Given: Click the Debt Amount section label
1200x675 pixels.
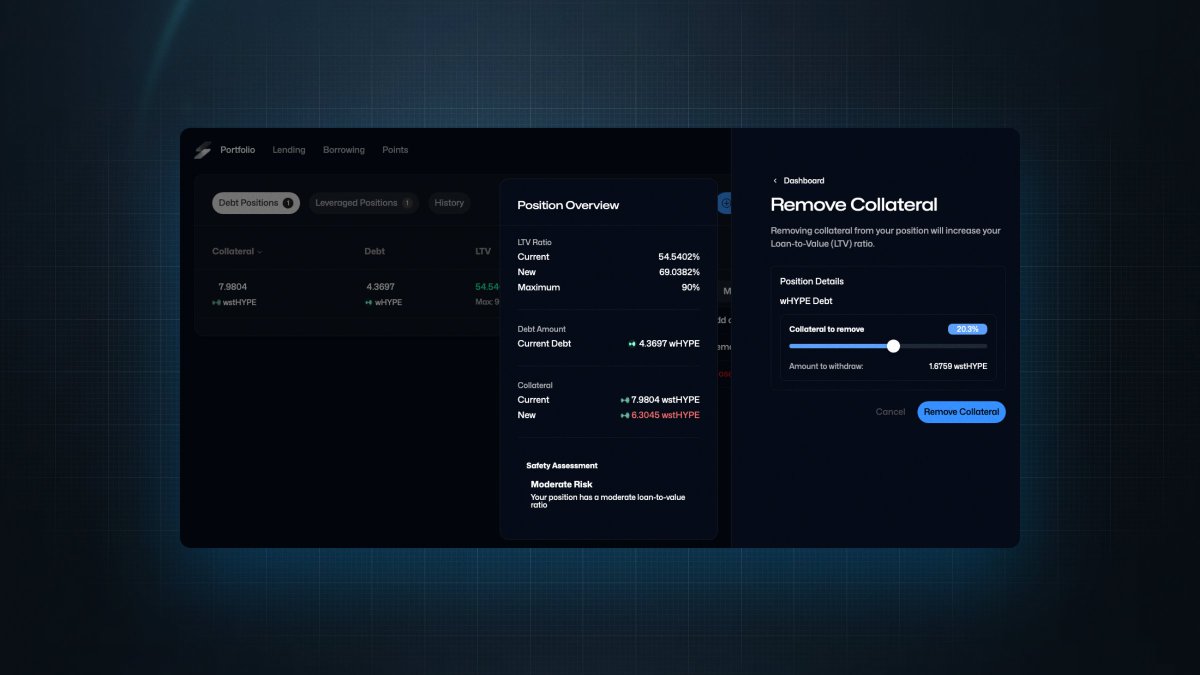Looking at the screenshot, I should (x=542, y=329).
